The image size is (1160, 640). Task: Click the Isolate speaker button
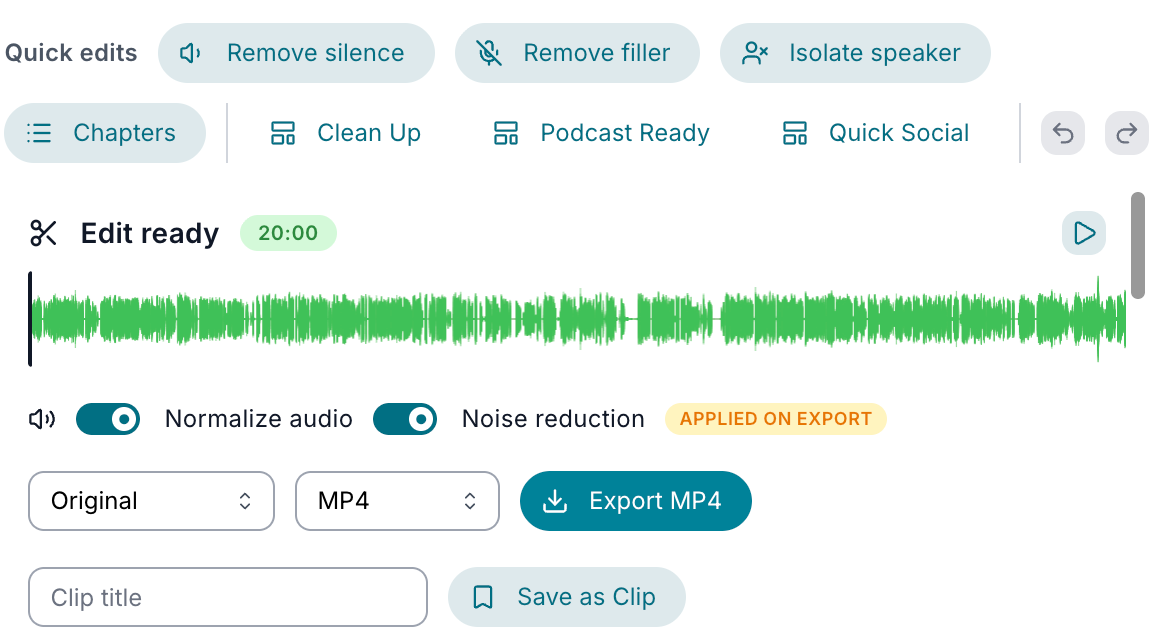click(x=855, y=53)
